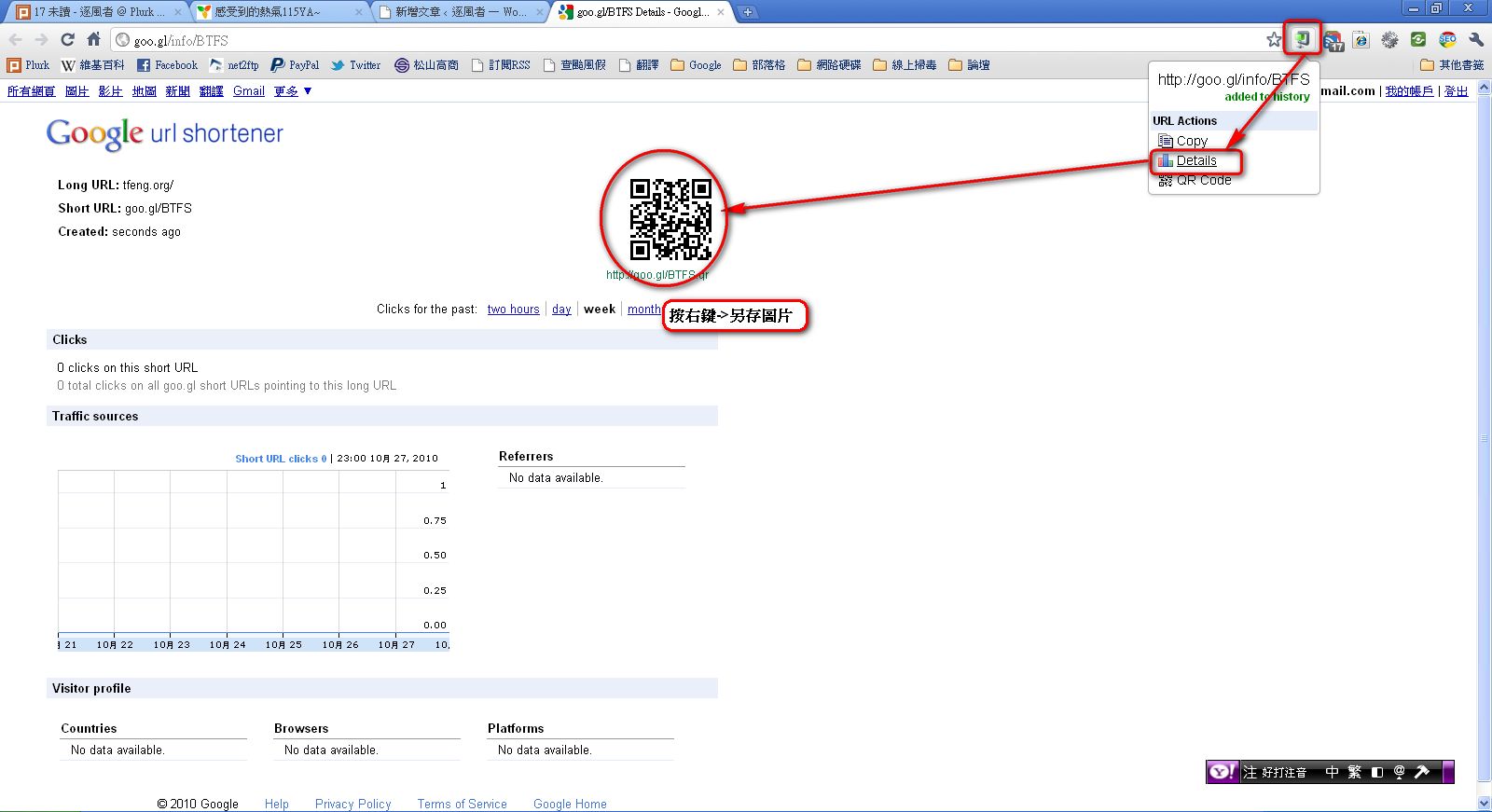Click the 登出 sign out link
The width and height of the screenshot is (1492, 812).
tap(1456, 91)
